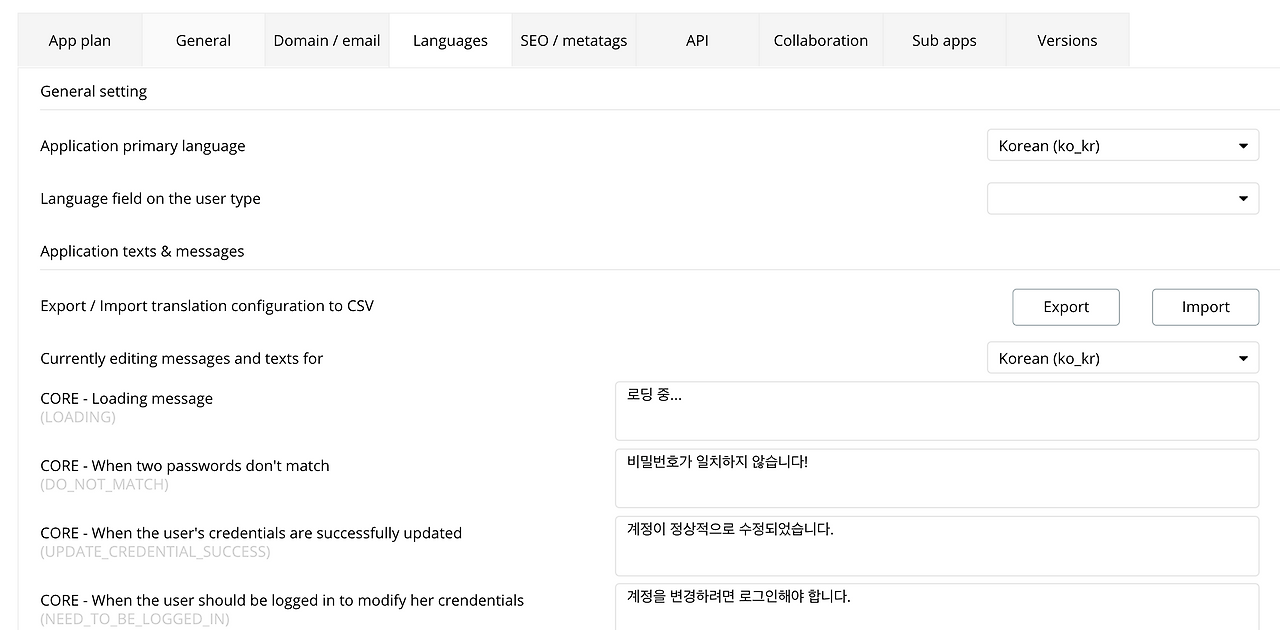Open the Sub apps tab

(x=944, y=40)
